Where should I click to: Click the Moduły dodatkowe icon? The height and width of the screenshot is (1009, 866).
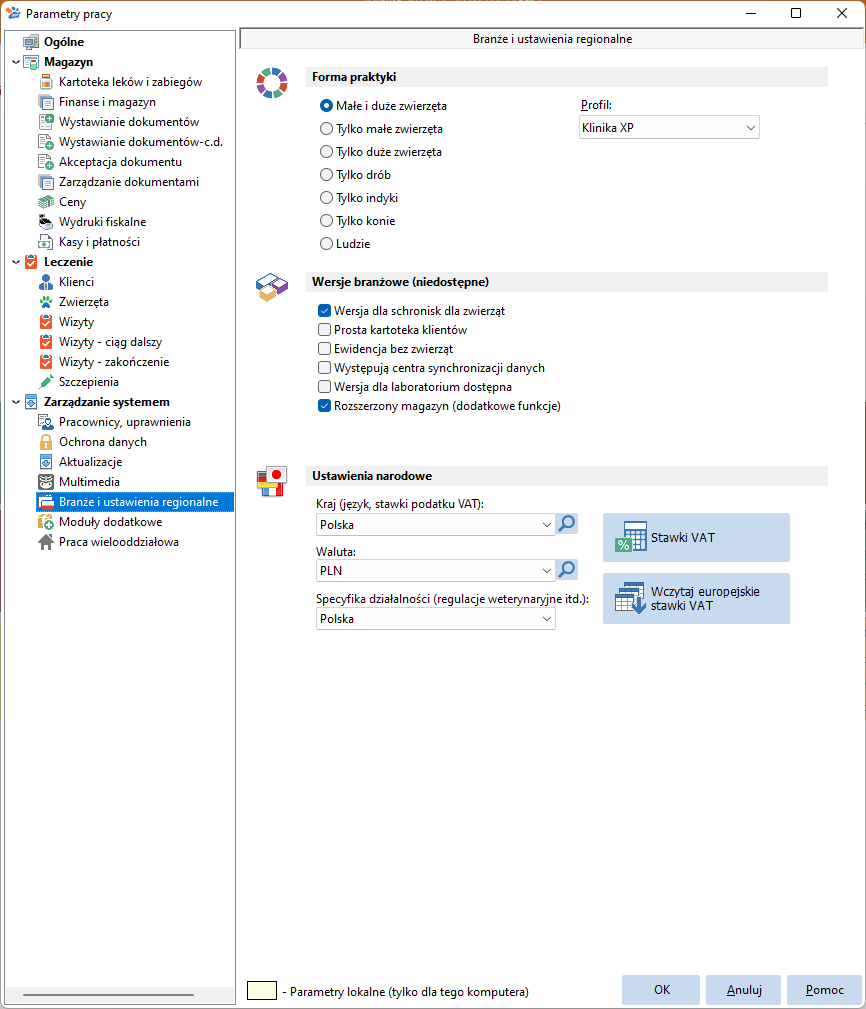pyautogui.click(x=46, y=522)
